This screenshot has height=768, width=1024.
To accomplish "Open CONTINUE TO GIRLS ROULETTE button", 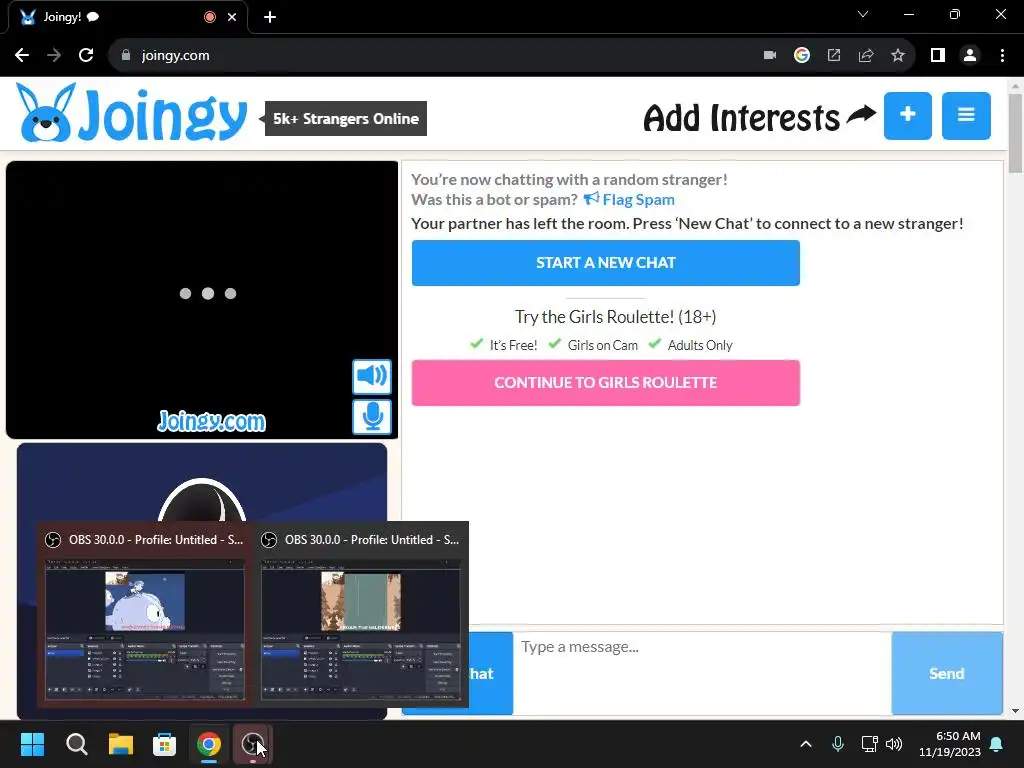I will pyautogui.click(x=605, y=383).
